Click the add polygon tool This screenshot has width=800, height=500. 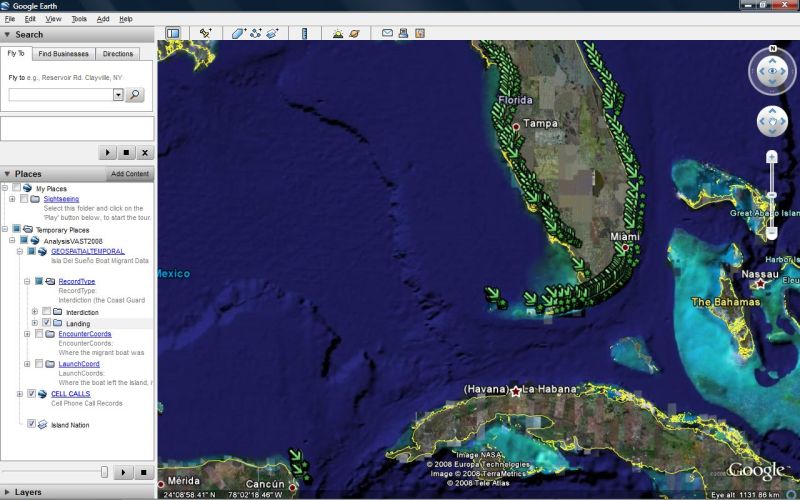238,34
